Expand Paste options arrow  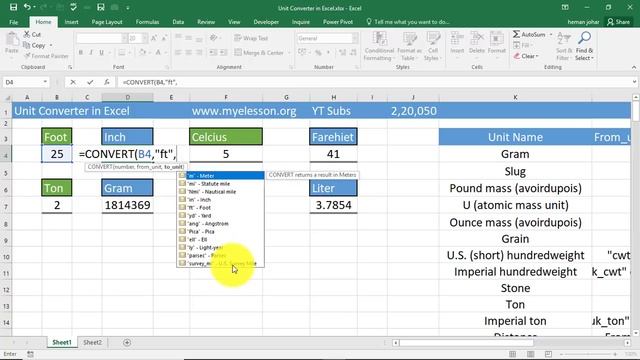[11, 58]
